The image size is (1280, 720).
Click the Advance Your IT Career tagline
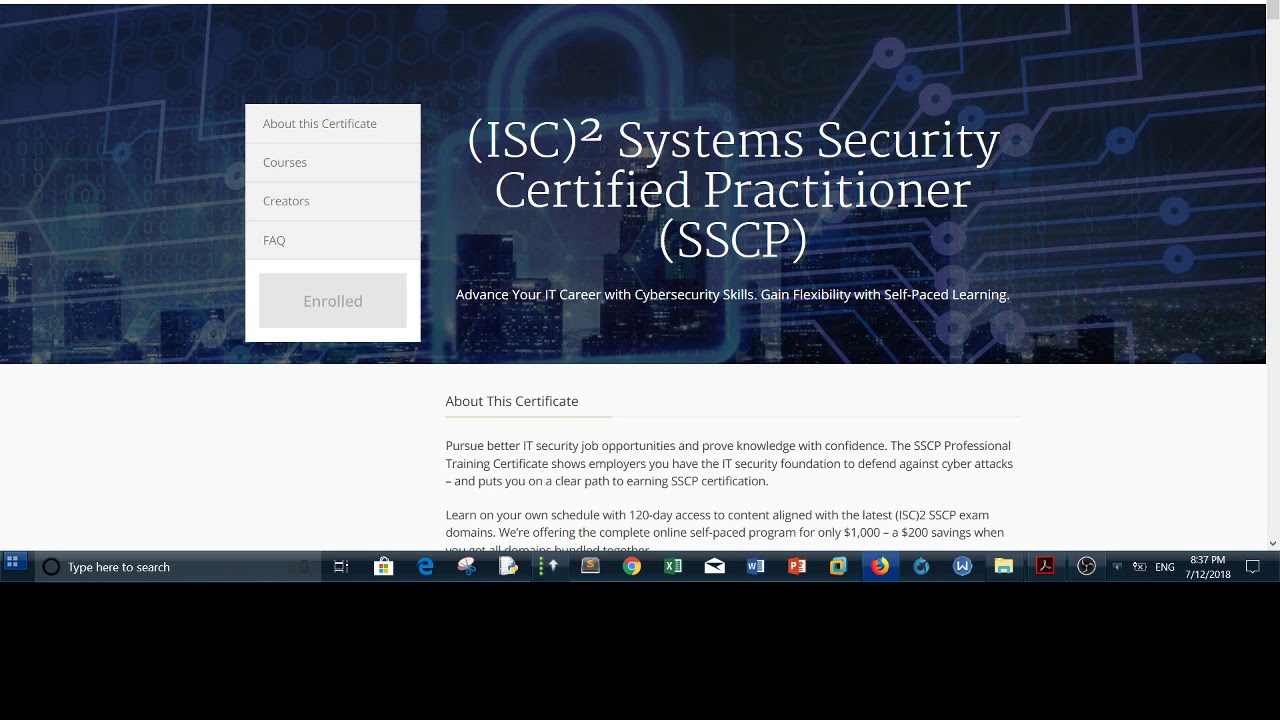click(733, 295)
